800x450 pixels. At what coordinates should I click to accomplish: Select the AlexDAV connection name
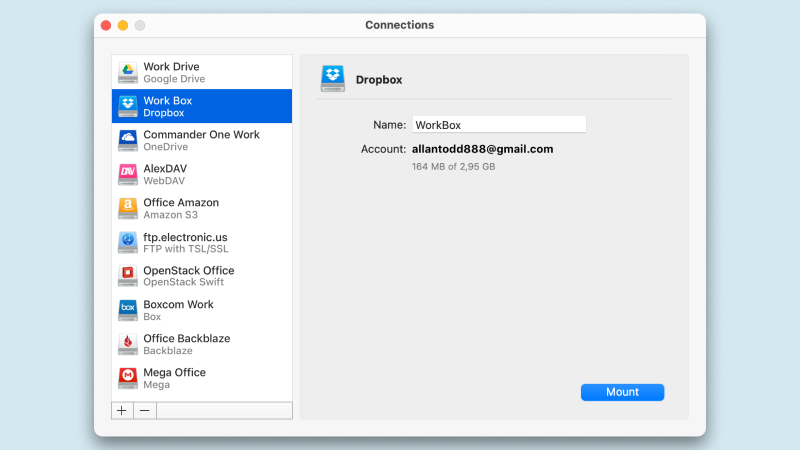[x=165, y=168]
